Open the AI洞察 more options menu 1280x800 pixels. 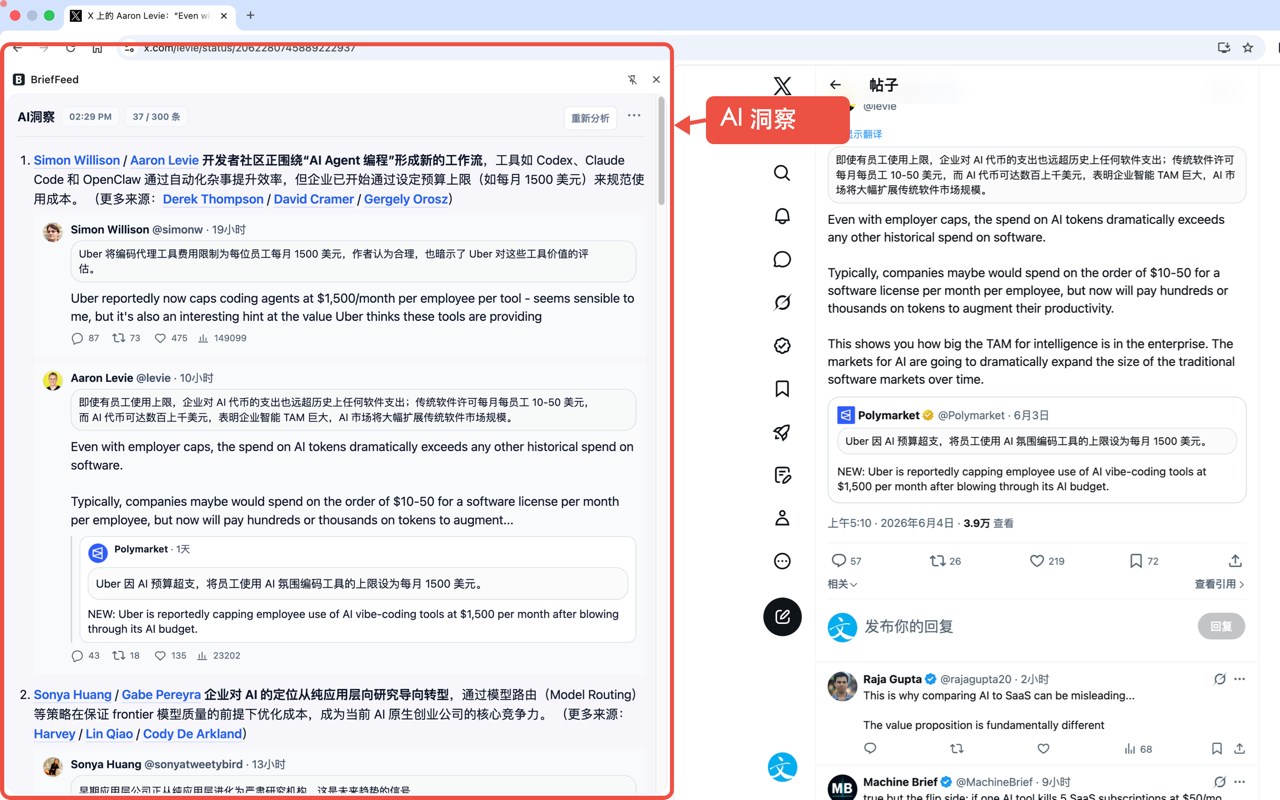click(x=634, y=116)
